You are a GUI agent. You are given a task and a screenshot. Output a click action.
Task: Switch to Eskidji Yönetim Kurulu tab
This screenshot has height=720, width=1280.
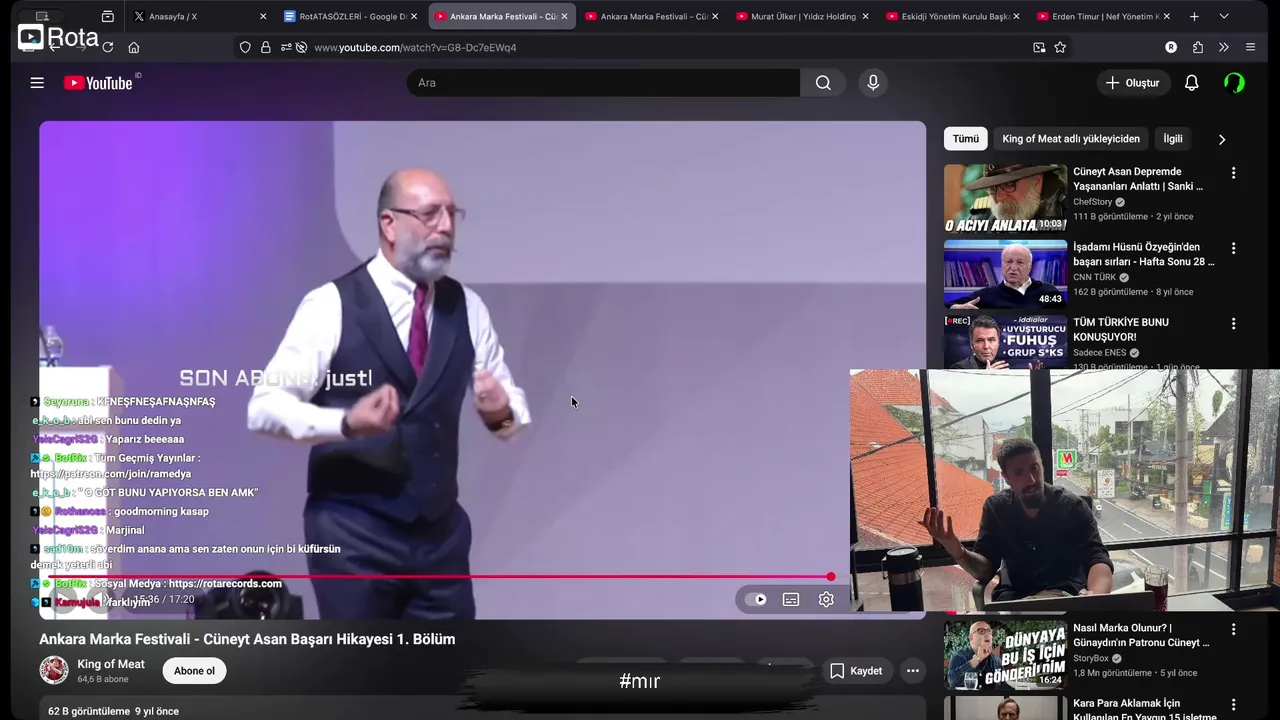[952, 16]
